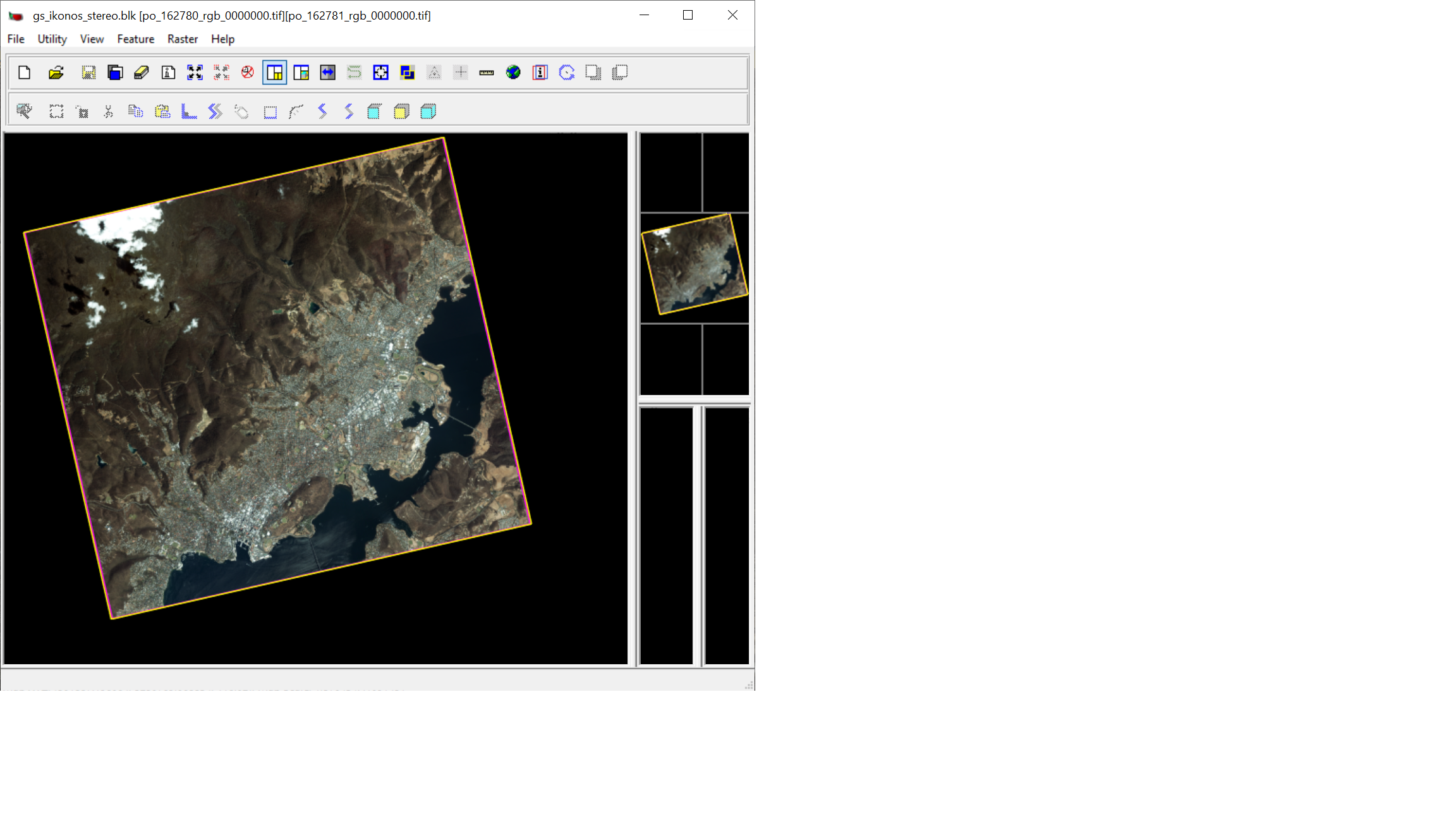1456x819 pixels.
Task: Open the Utility menu
Action: [x=52, y=39]
